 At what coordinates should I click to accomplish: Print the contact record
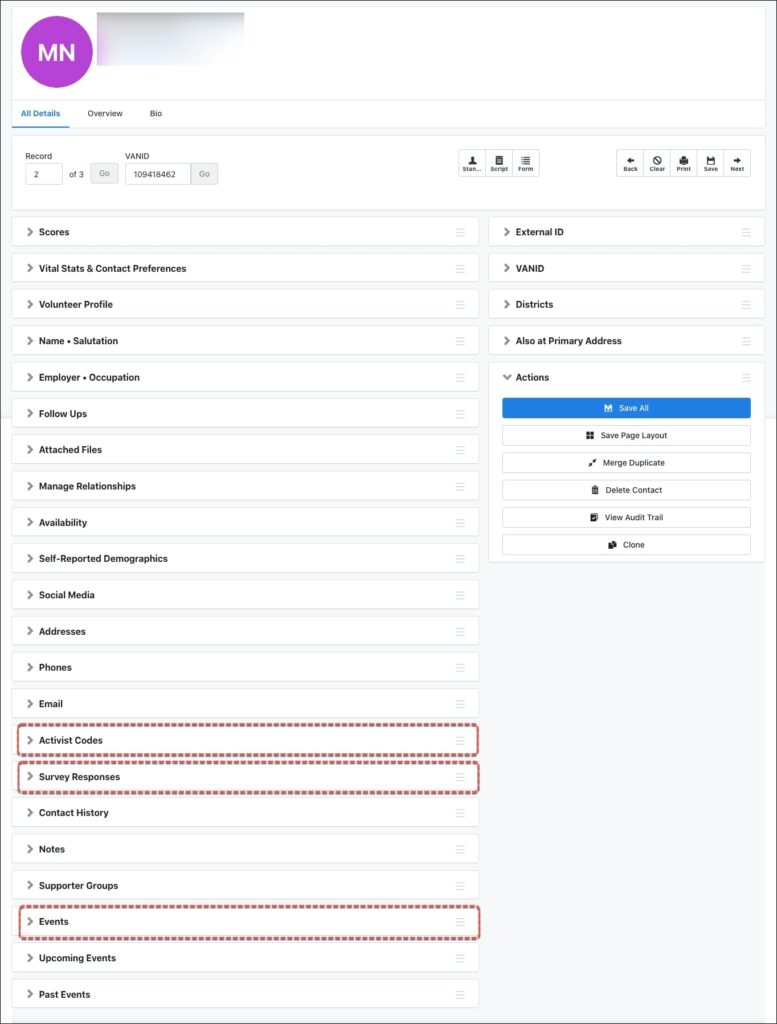(684, 163)
